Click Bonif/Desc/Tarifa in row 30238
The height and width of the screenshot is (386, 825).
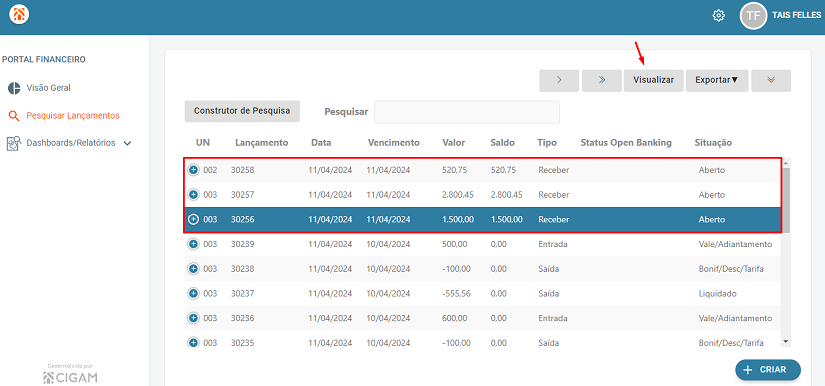coord(731,269)
